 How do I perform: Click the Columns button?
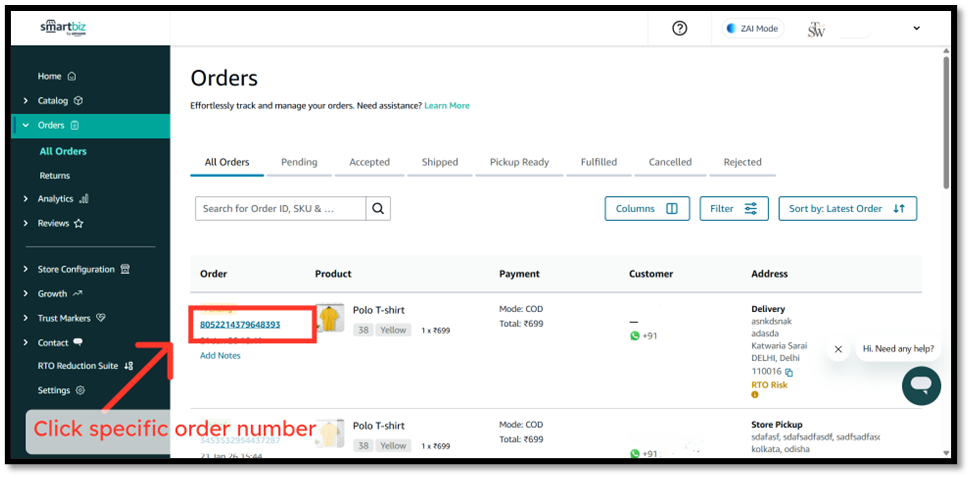click(646, 208)
